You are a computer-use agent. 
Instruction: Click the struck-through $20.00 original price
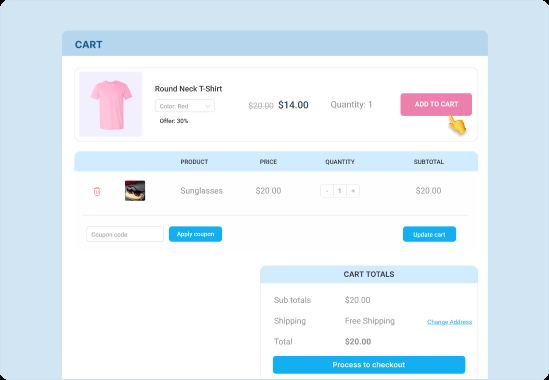click(x=261, y=105)
